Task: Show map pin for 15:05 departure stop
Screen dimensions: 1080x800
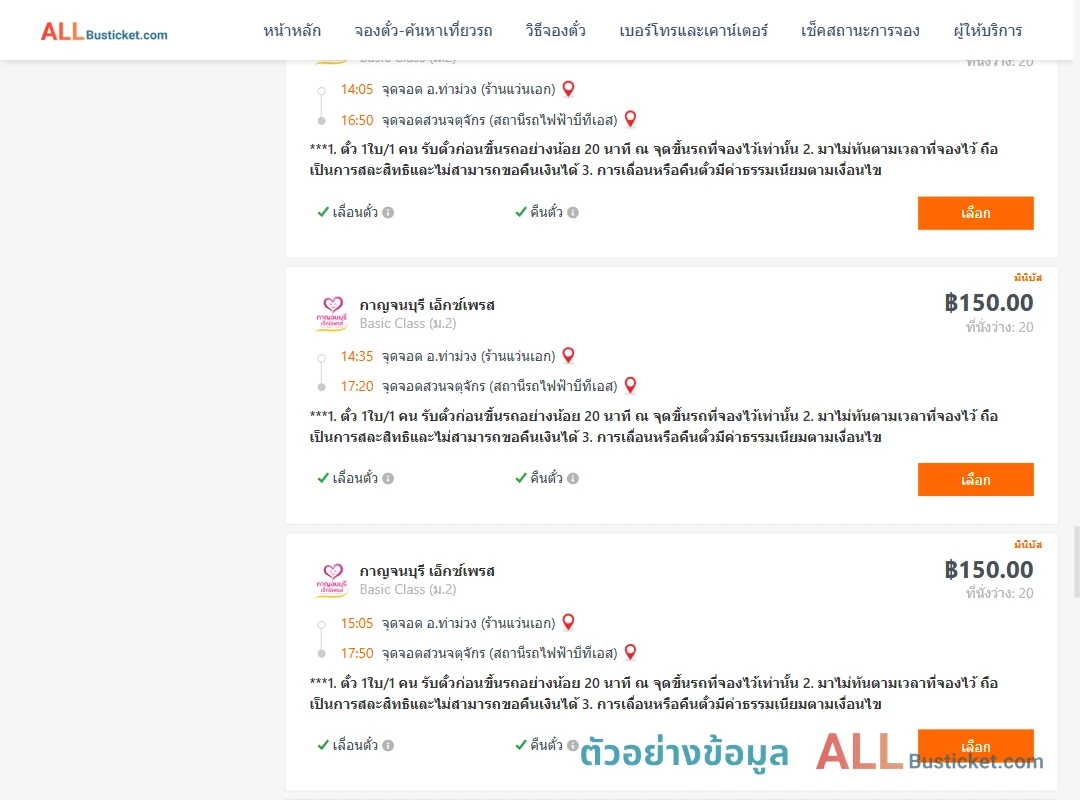Action: tap(568, 622)
